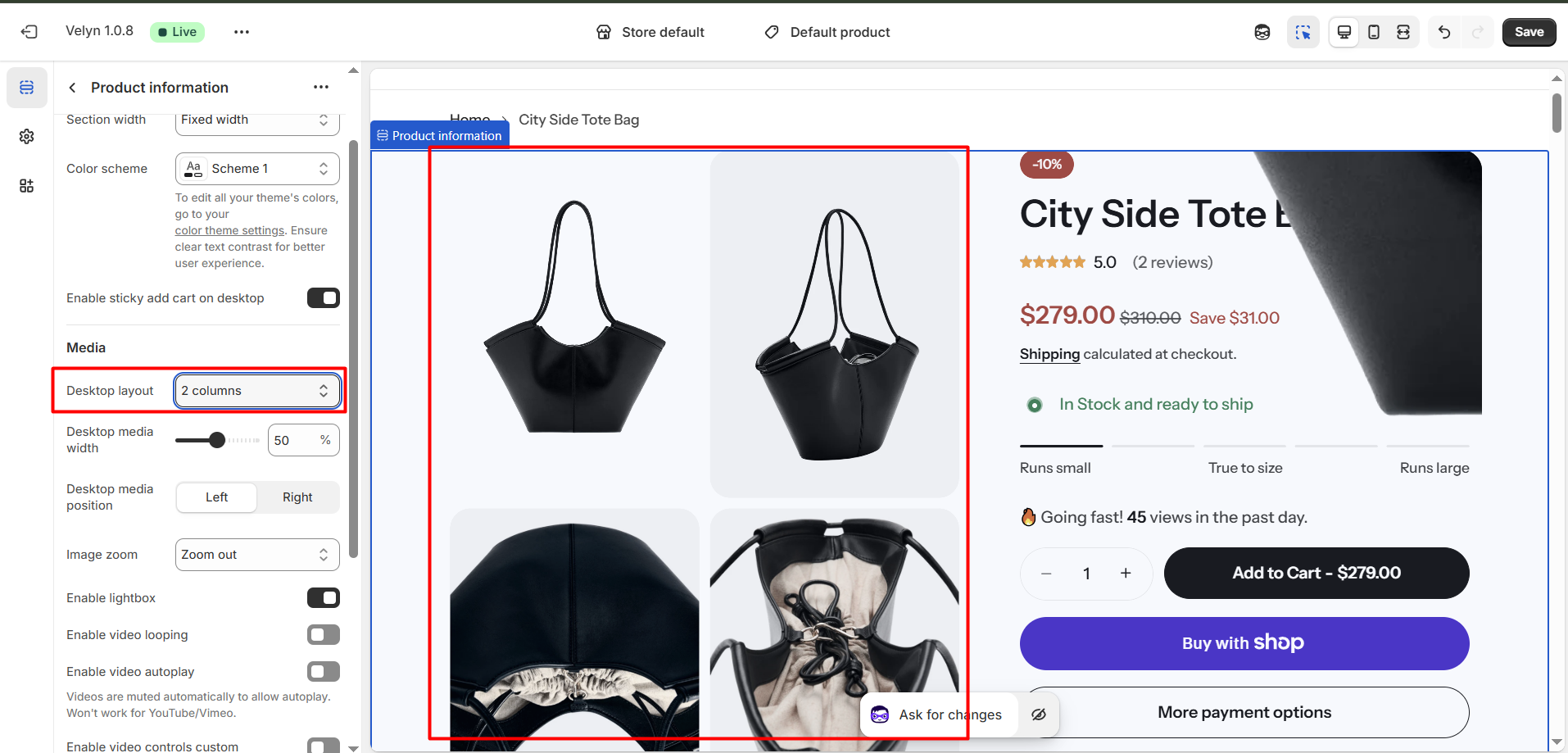Image resolution: width=1568 pixels, height=753 pixels.
Task: Enable video looping
Action: click(x=324, y=635)
